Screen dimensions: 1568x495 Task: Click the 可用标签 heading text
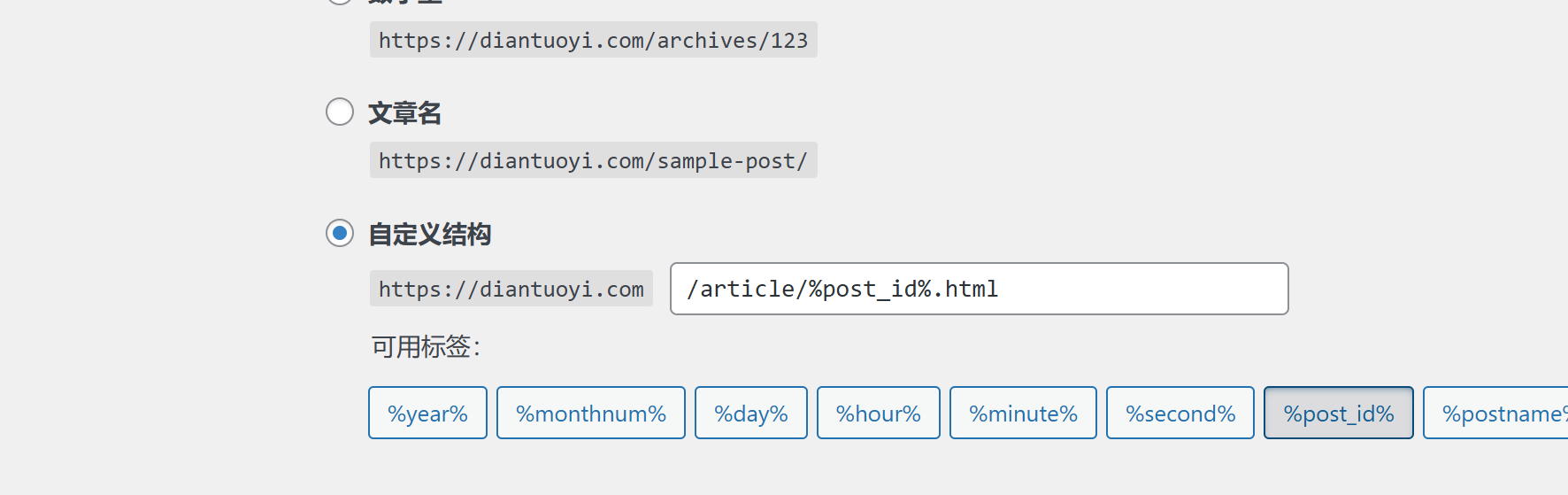coord(426,346)
